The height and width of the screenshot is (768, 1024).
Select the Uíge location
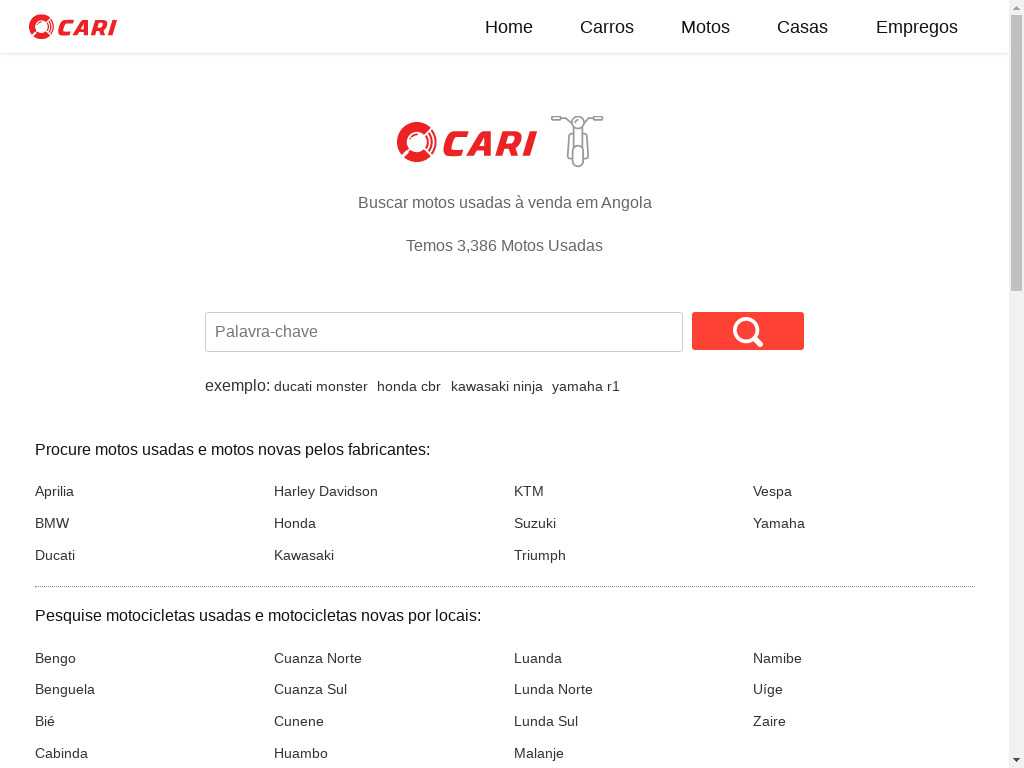point(767,690)
